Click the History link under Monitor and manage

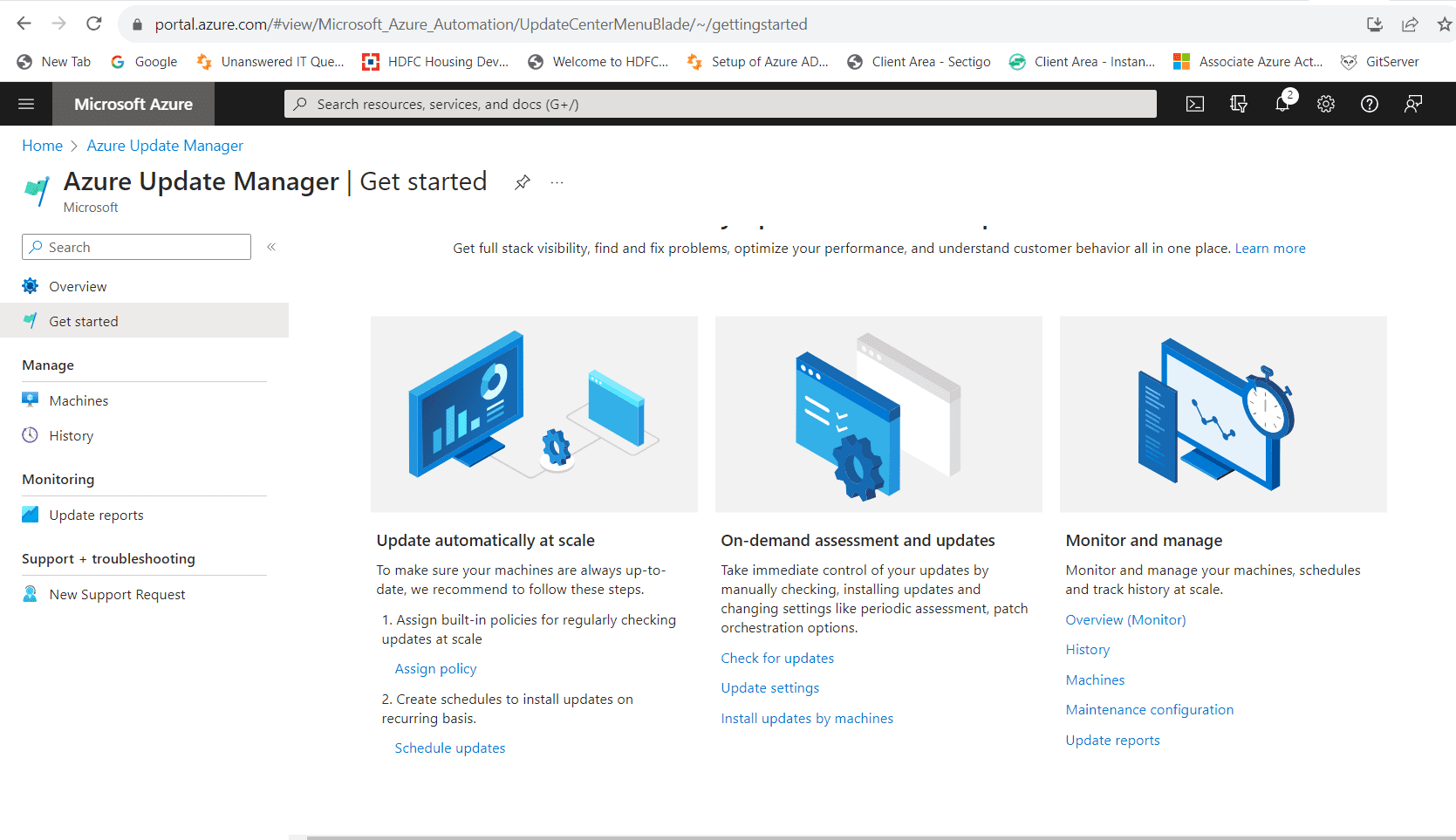tap(1088, 650)
